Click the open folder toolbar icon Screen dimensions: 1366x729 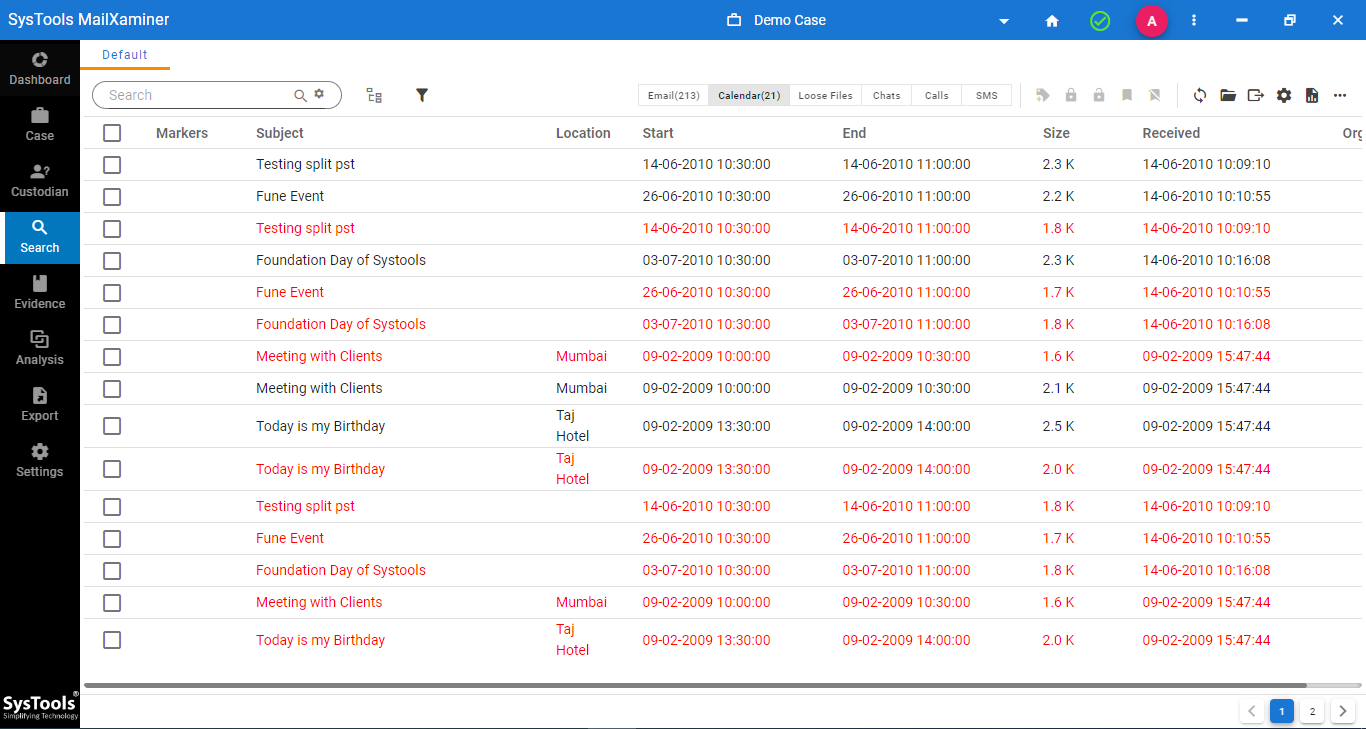(x=1228, y=95)
